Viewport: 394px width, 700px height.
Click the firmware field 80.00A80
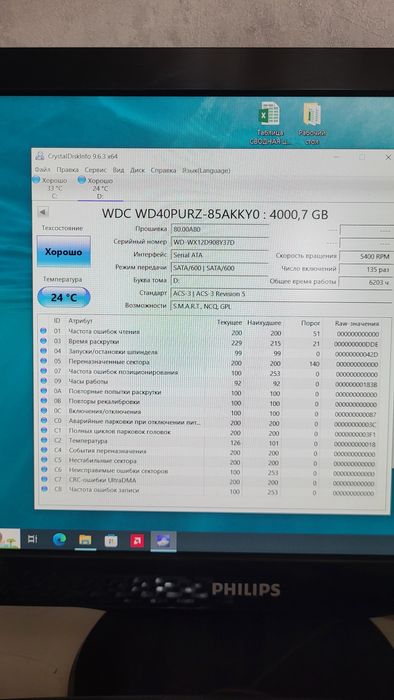pyautogui.click(x=220, y=229)
